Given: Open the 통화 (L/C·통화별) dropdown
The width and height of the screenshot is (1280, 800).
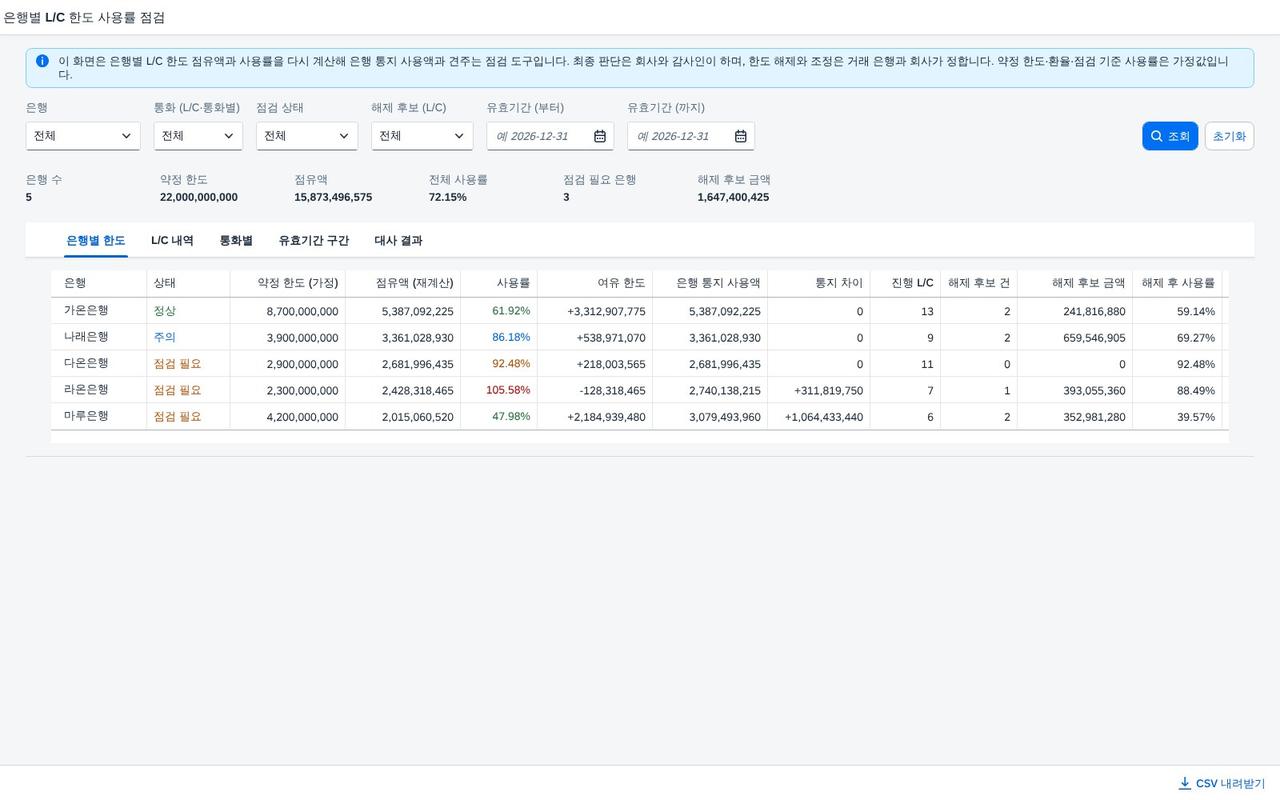Looking at the screenshot, I should [x=198, y=136].
